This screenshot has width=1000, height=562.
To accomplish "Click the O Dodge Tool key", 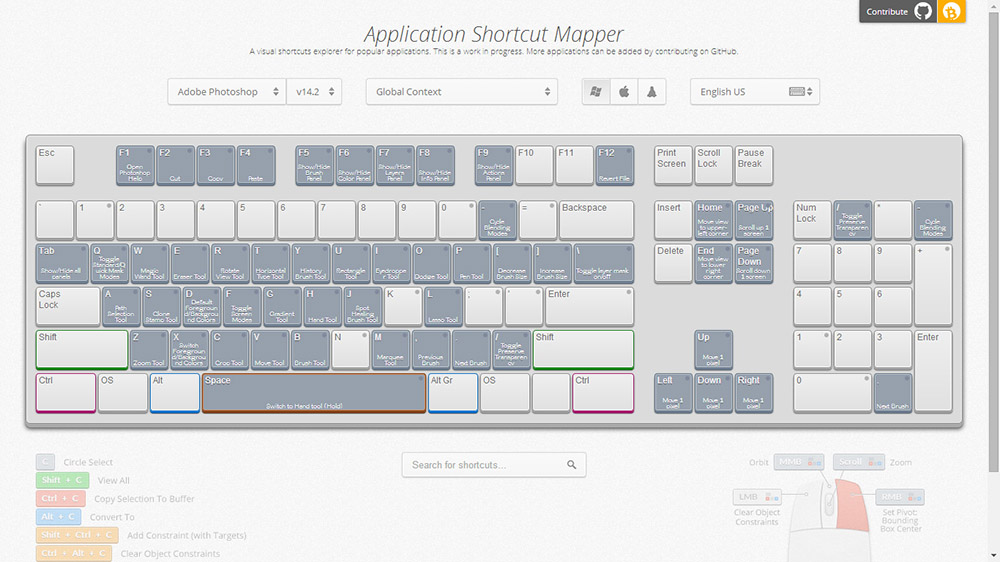I will coord(431,263).
